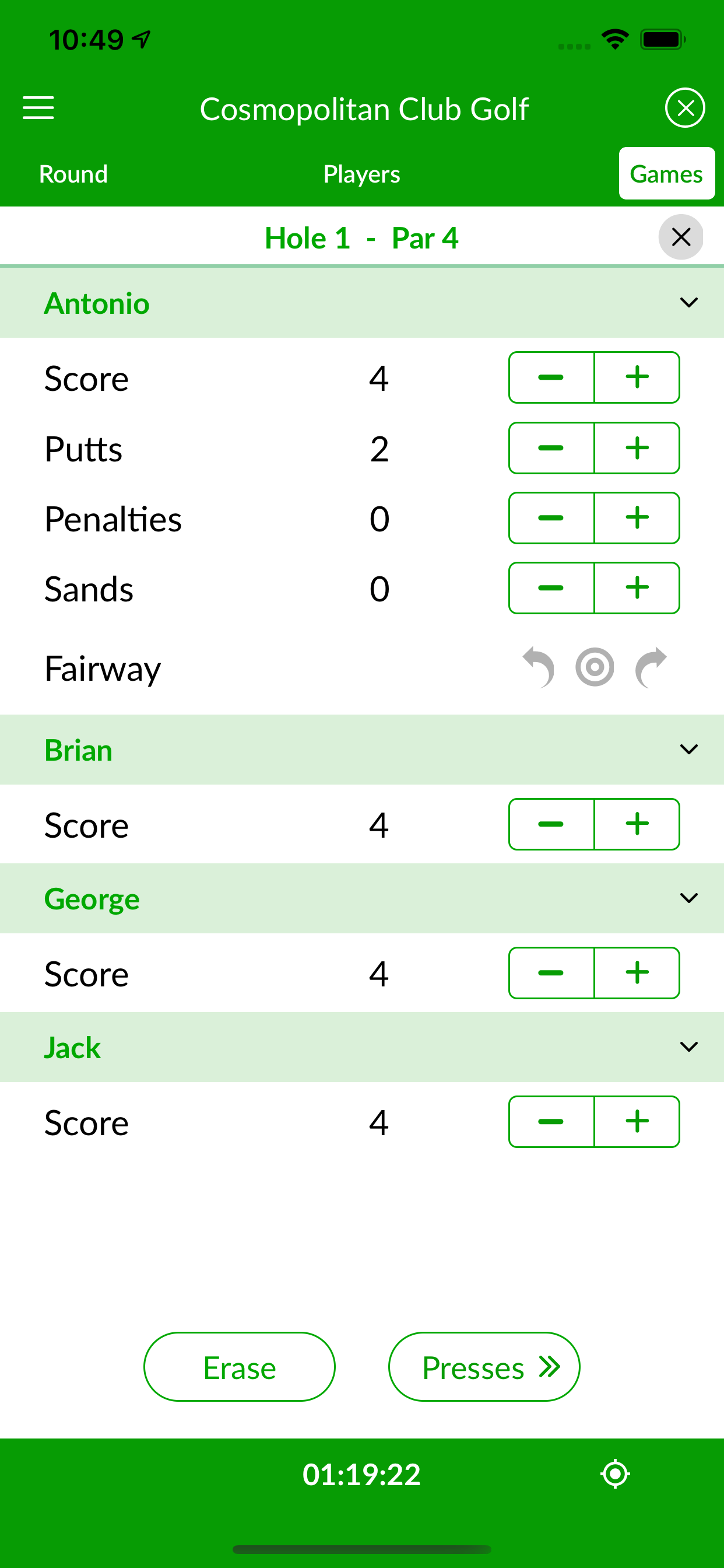Increase Antonio's putts with plus

[x=637, y=447]
